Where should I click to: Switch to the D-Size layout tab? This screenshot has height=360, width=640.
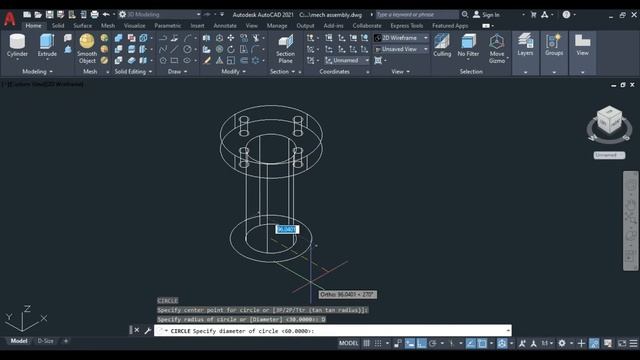pos(45,341)
